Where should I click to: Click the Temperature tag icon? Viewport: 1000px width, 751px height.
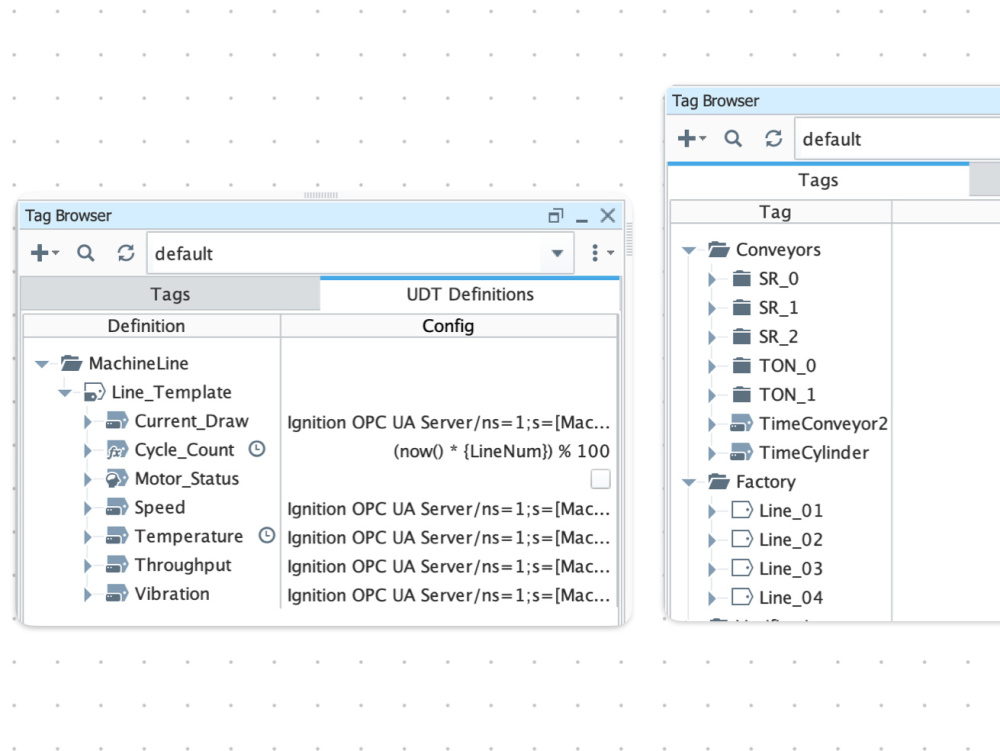coord(117,536)
